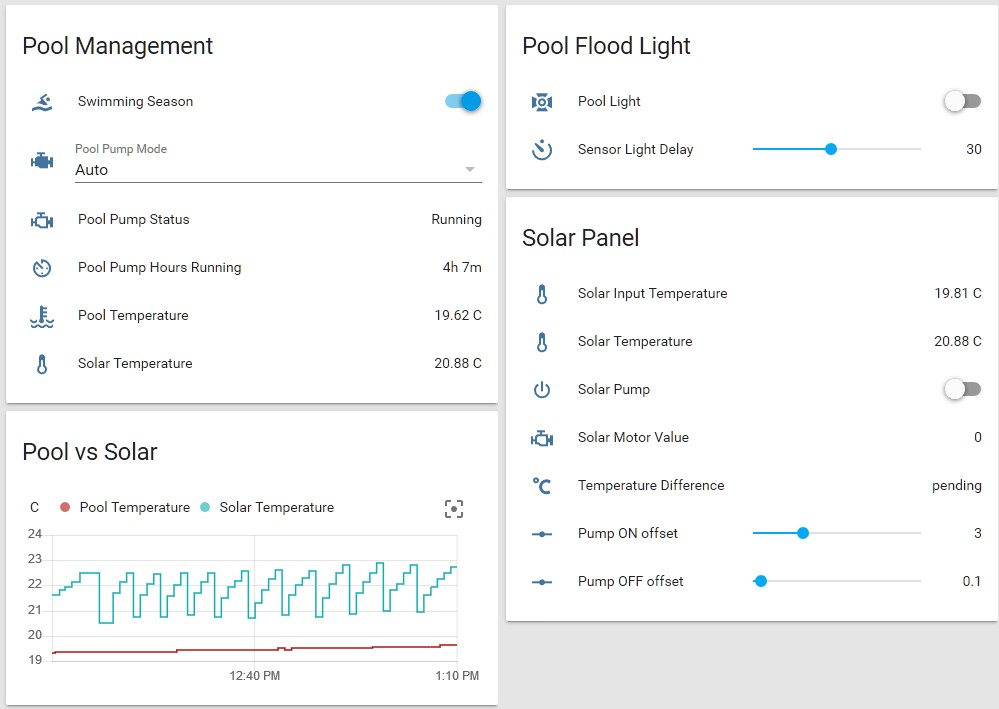Open the Pool Pump Mode dropdown

pyautogui.click(x=270, y=170)
